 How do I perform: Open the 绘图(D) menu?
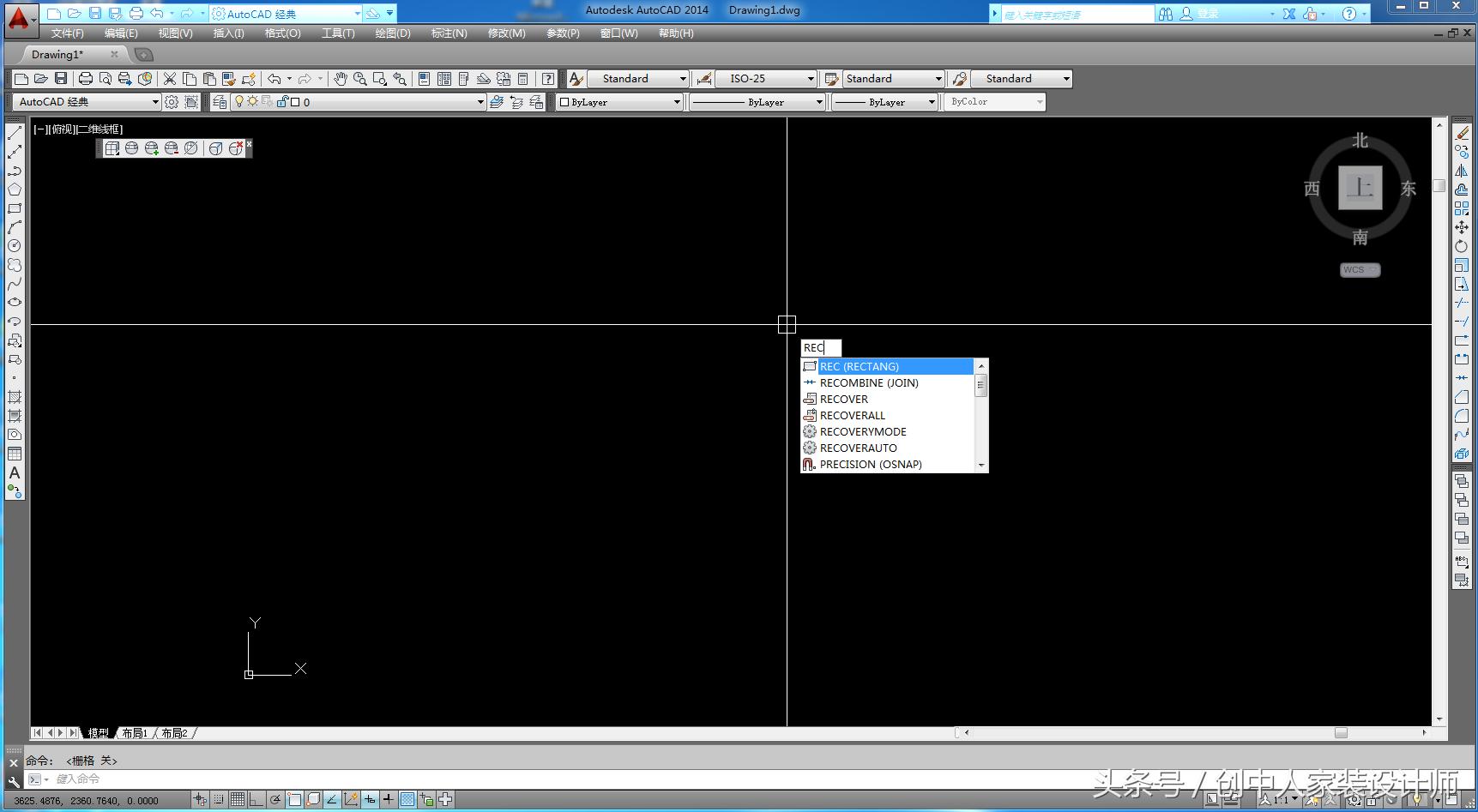click(393, 33)
